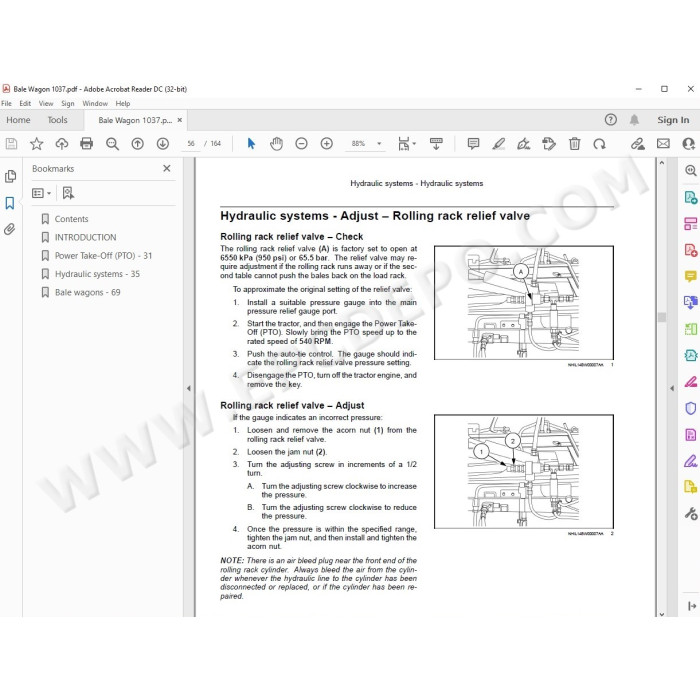Viewport: 700px width, 700px height.
Task: Go to next page arrow
Action: [x=162, y=144]
